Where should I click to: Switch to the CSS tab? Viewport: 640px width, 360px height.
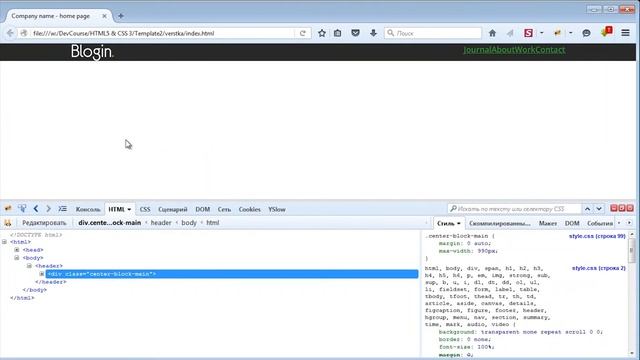pyautogui.click(x=145, y=209)
